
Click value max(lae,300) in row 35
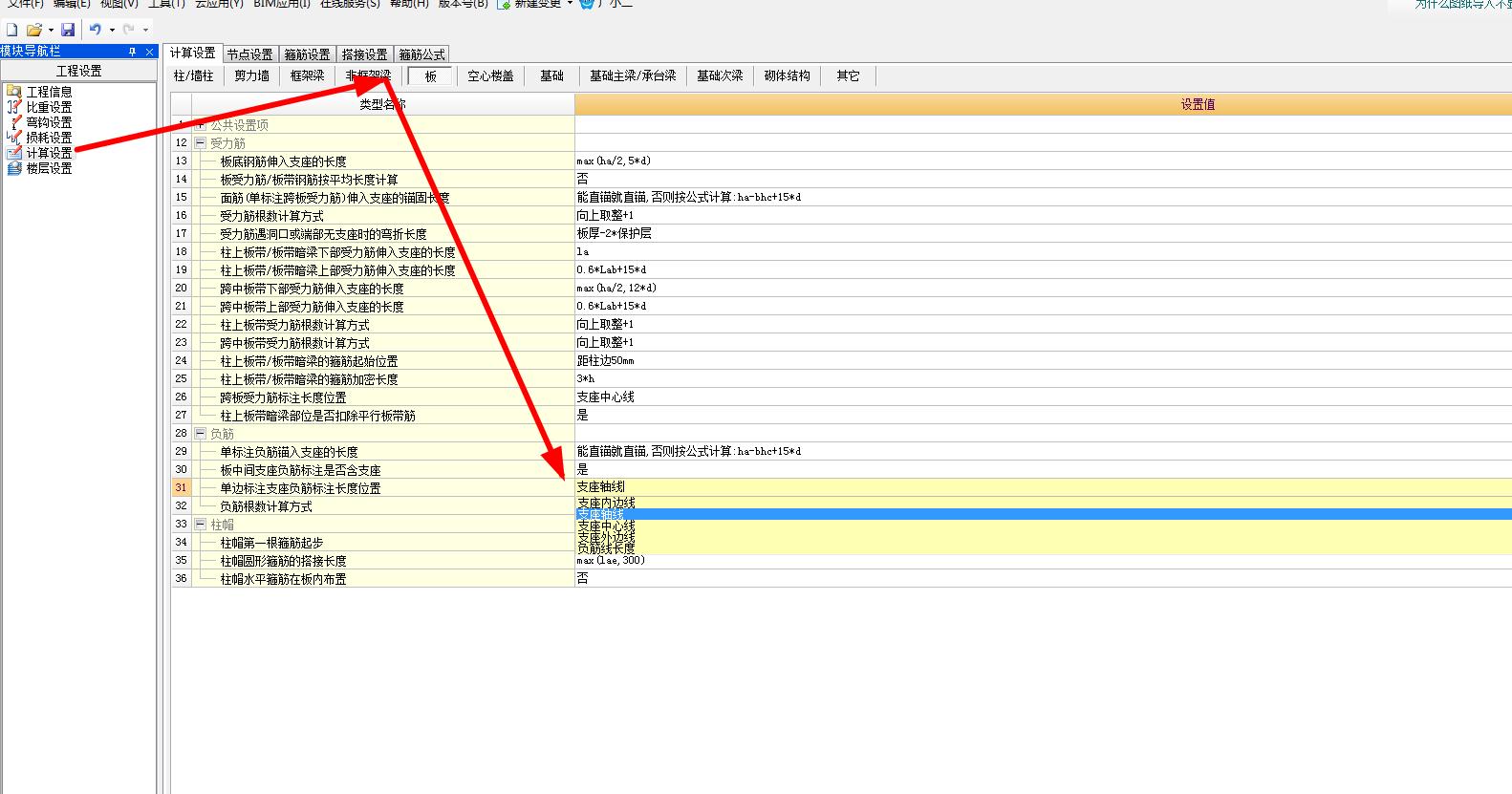click(611, 560)
